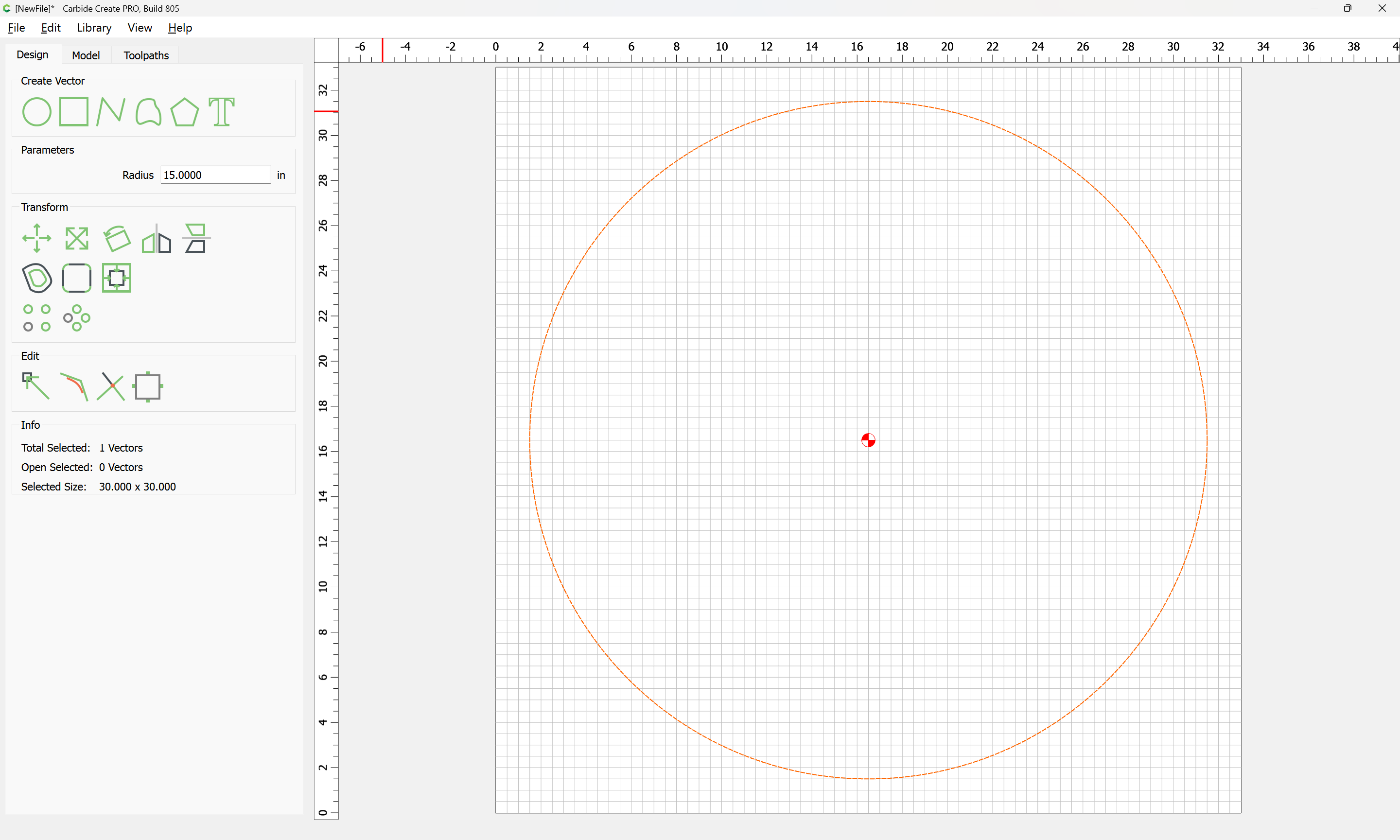This screenshot has height=840, width=1400.
Task: Select the Text vector tool
Action: tap(222, 111)
